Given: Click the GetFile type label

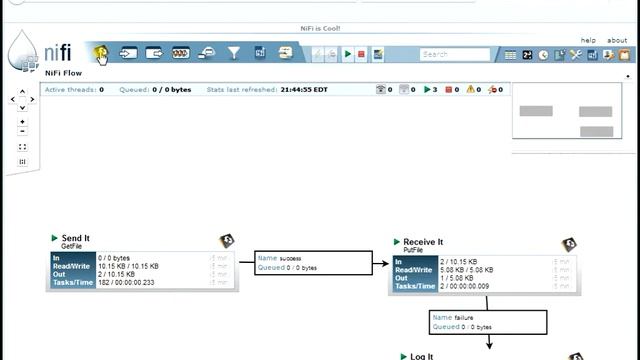Looking at the screenshot, I should 71,246.
